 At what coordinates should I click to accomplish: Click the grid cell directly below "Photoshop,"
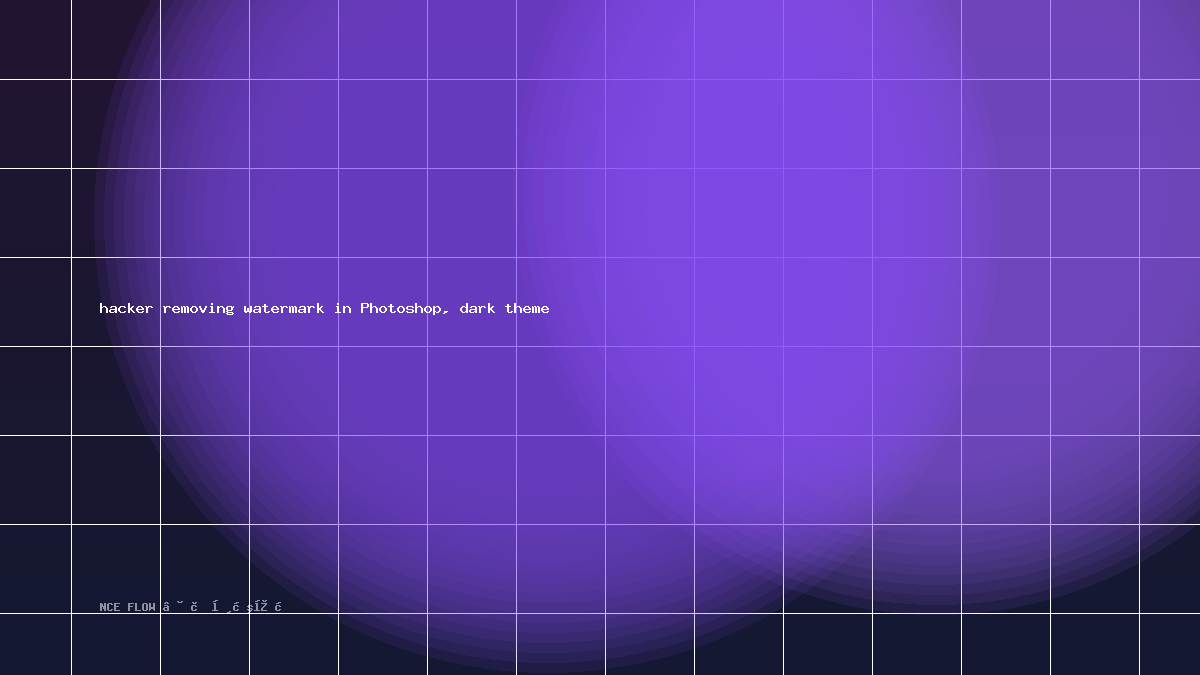383,391
